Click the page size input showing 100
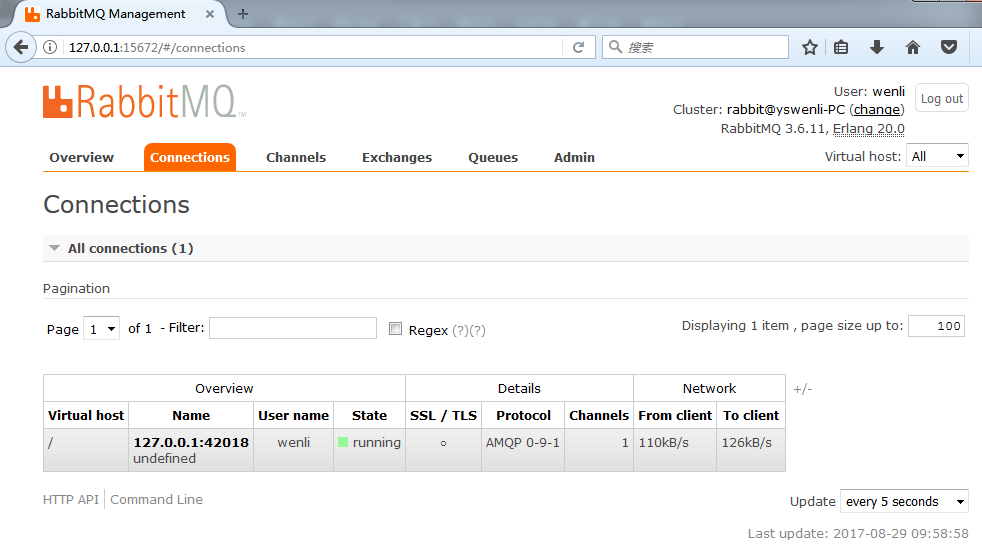The height and width of the screenshot is (553, 982). pos(936,326)
